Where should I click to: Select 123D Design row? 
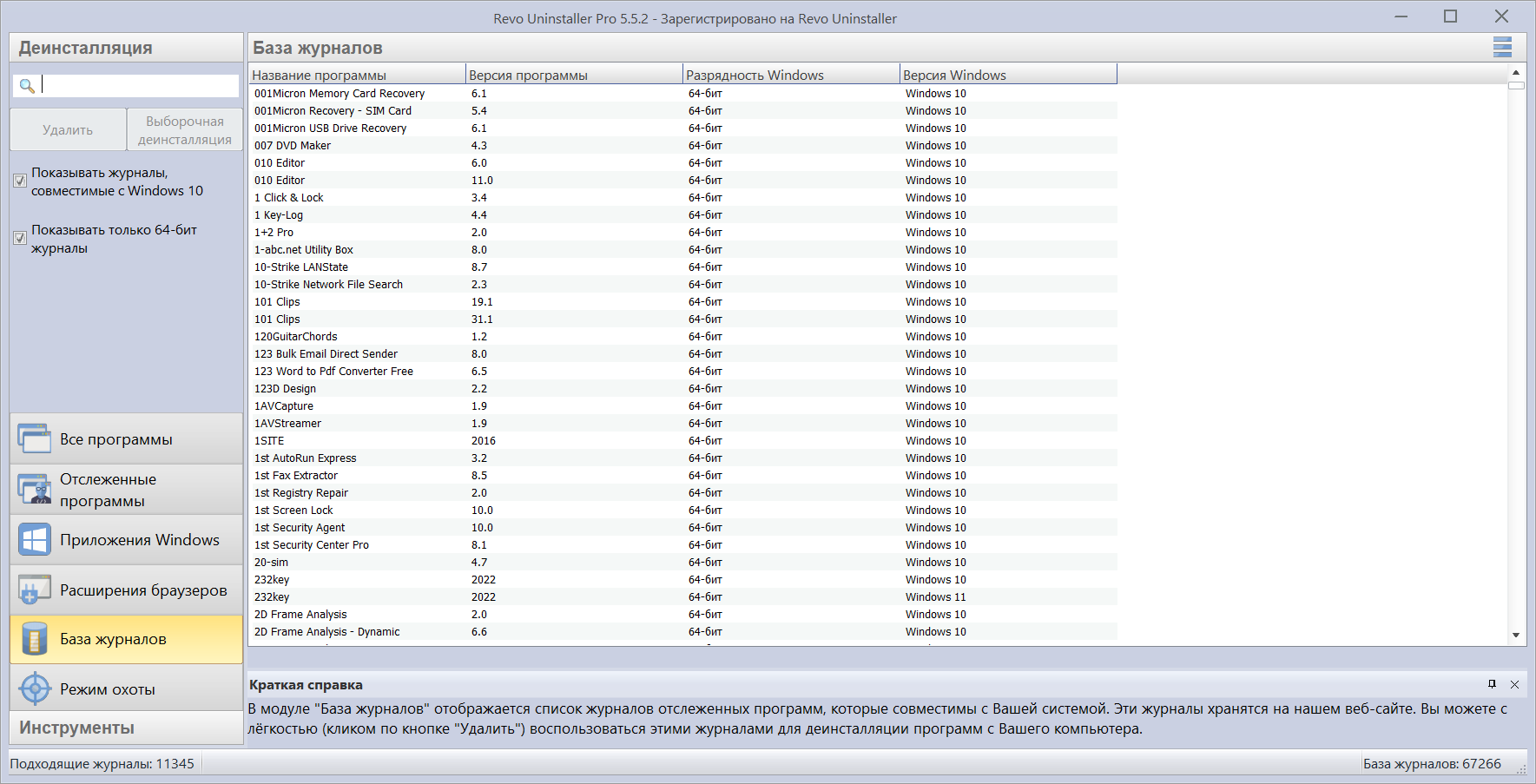click(x=682, y=389)
